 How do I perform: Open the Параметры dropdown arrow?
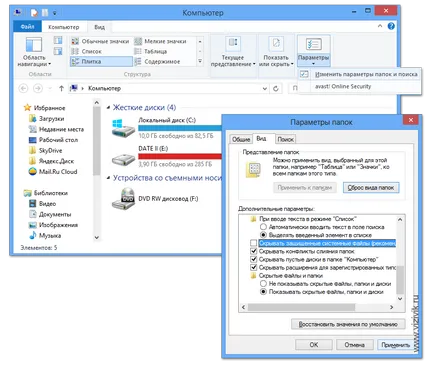pyautogui.click(x=313, y=64)
